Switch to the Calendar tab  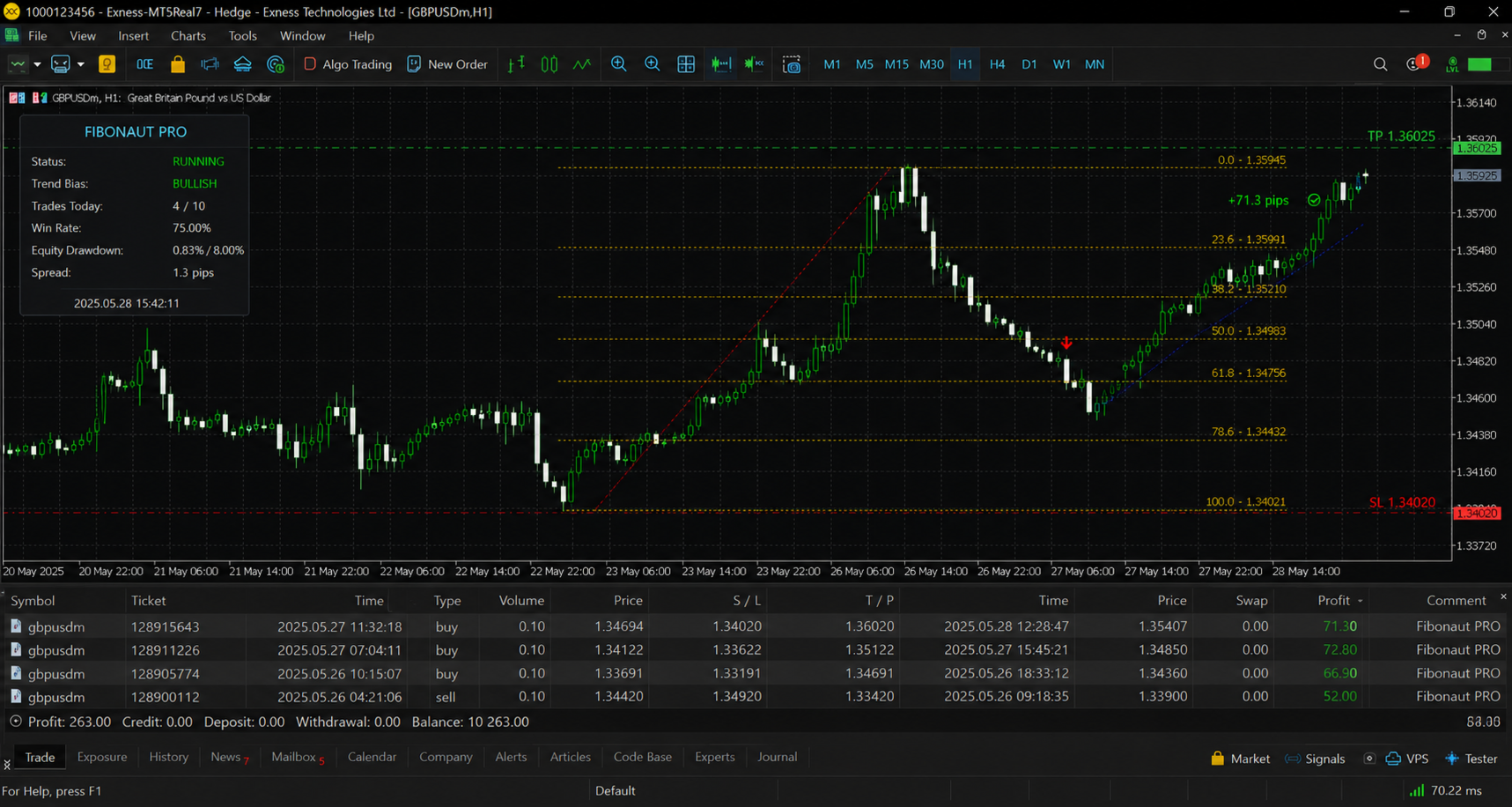(x=372, y=757)
